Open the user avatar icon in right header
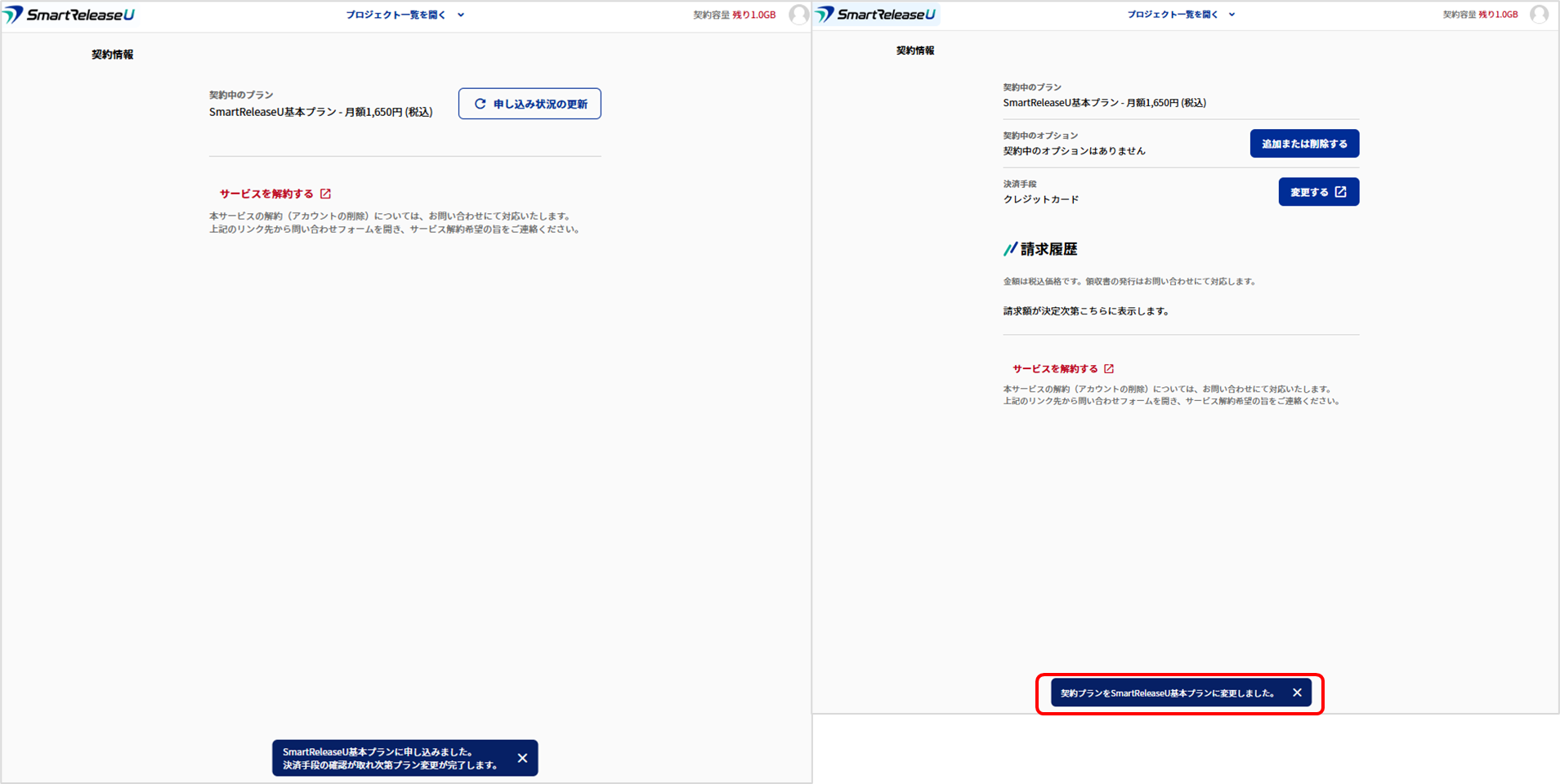The width and height of the screenshot is (1560, 784). click(1539, 15)
